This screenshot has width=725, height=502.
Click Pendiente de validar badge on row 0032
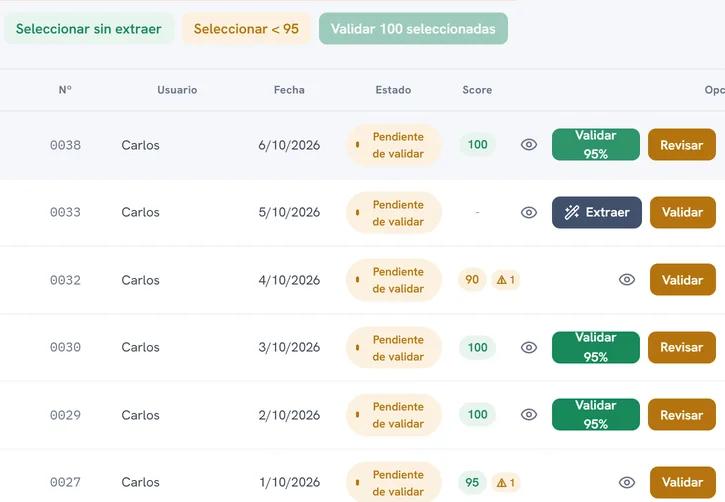pyautogui.click(x=394, y=280)
